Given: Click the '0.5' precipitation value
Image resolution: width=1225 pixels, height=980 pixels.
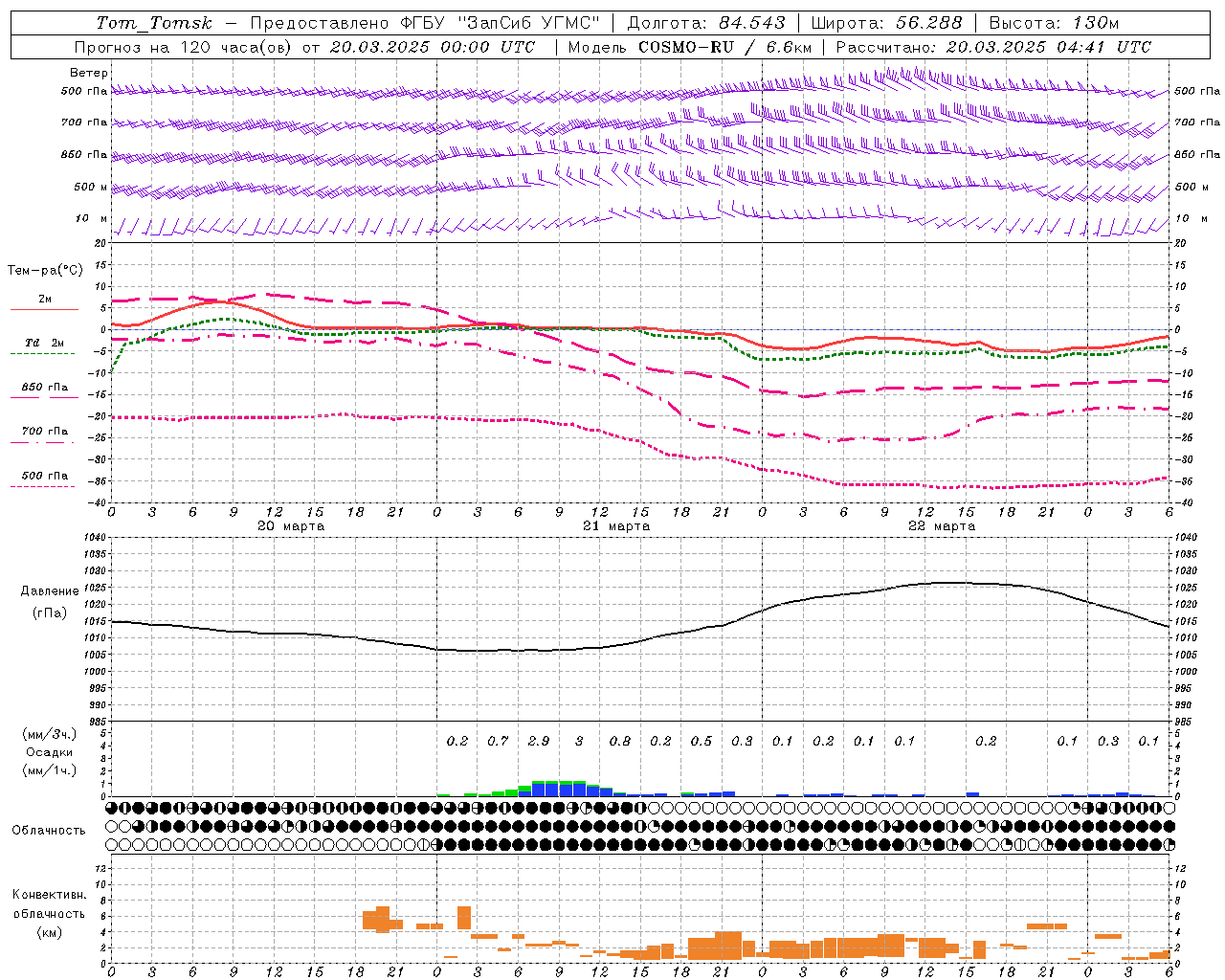Looking at the screenshot, I should click(702, 742).
